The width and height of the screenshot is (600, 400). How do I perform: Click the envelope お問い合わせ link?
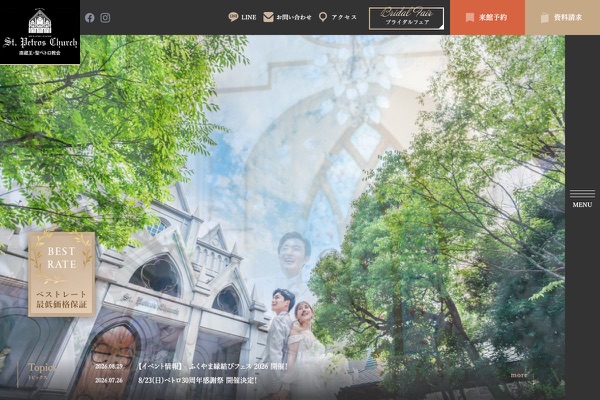tap(287, 17)
